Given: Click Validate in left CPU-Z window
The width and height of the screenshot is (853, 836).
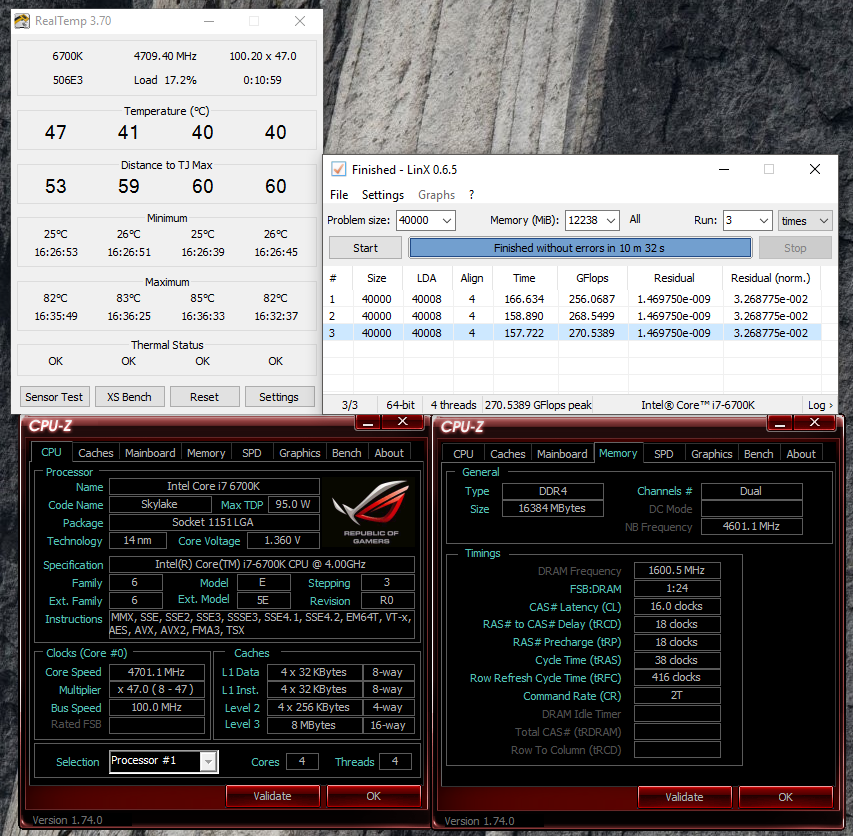Looking at the screenshot, I should [272, 796].
